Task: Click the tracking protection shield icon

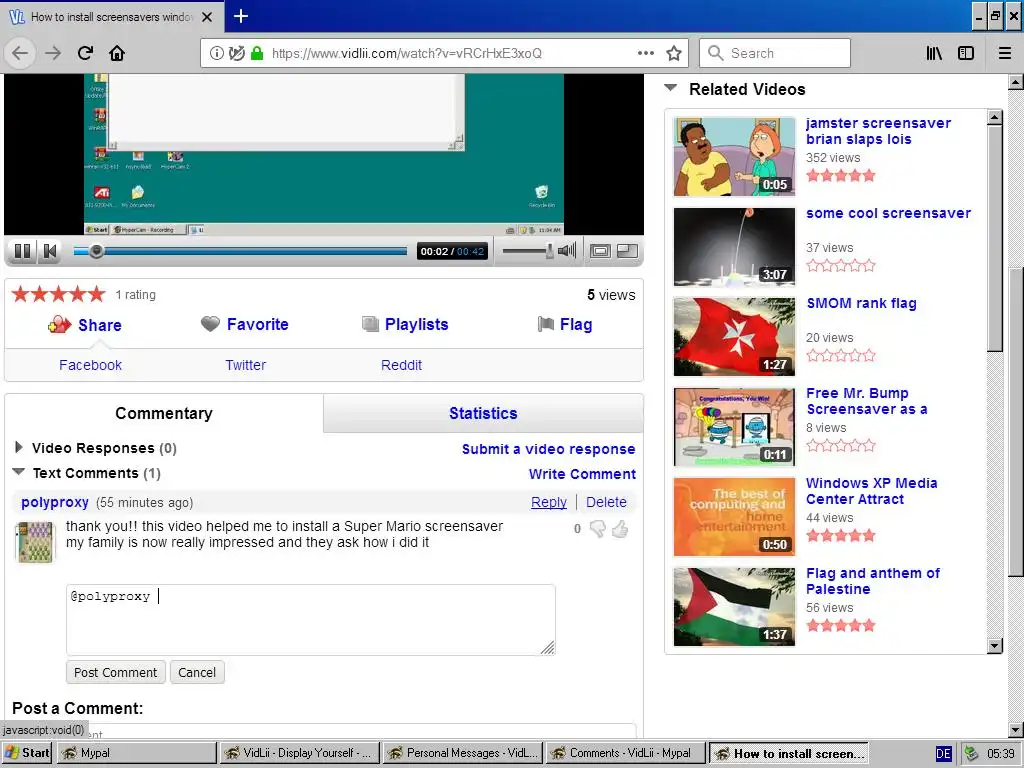Action: (x=237, y=53)
